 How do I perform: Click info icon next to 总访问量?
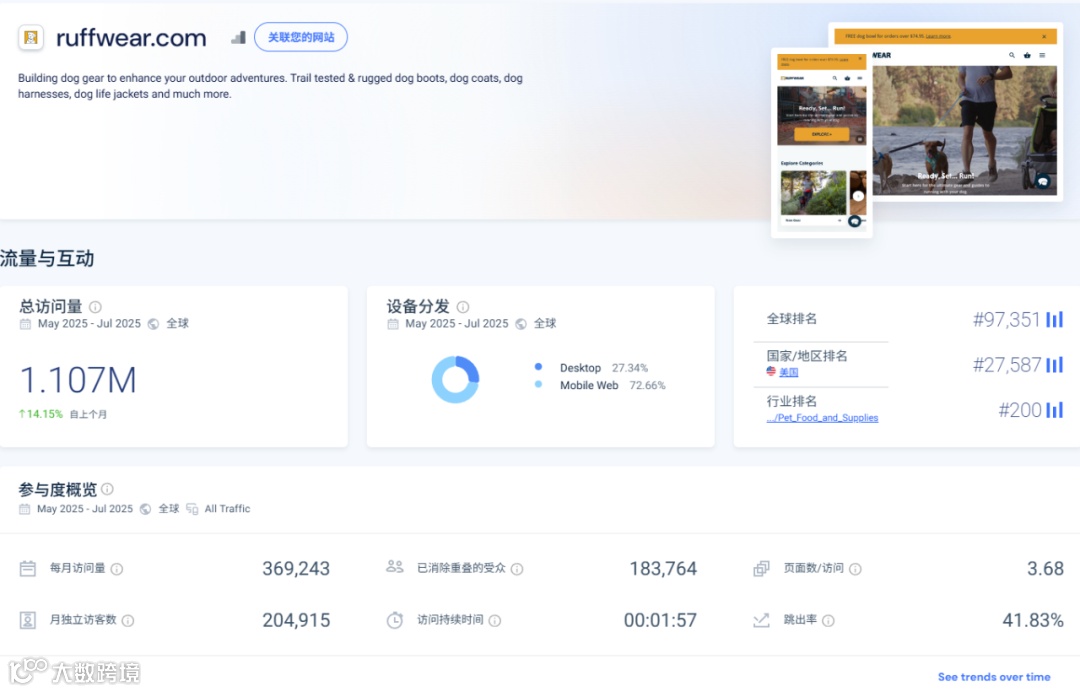(96, 306)
